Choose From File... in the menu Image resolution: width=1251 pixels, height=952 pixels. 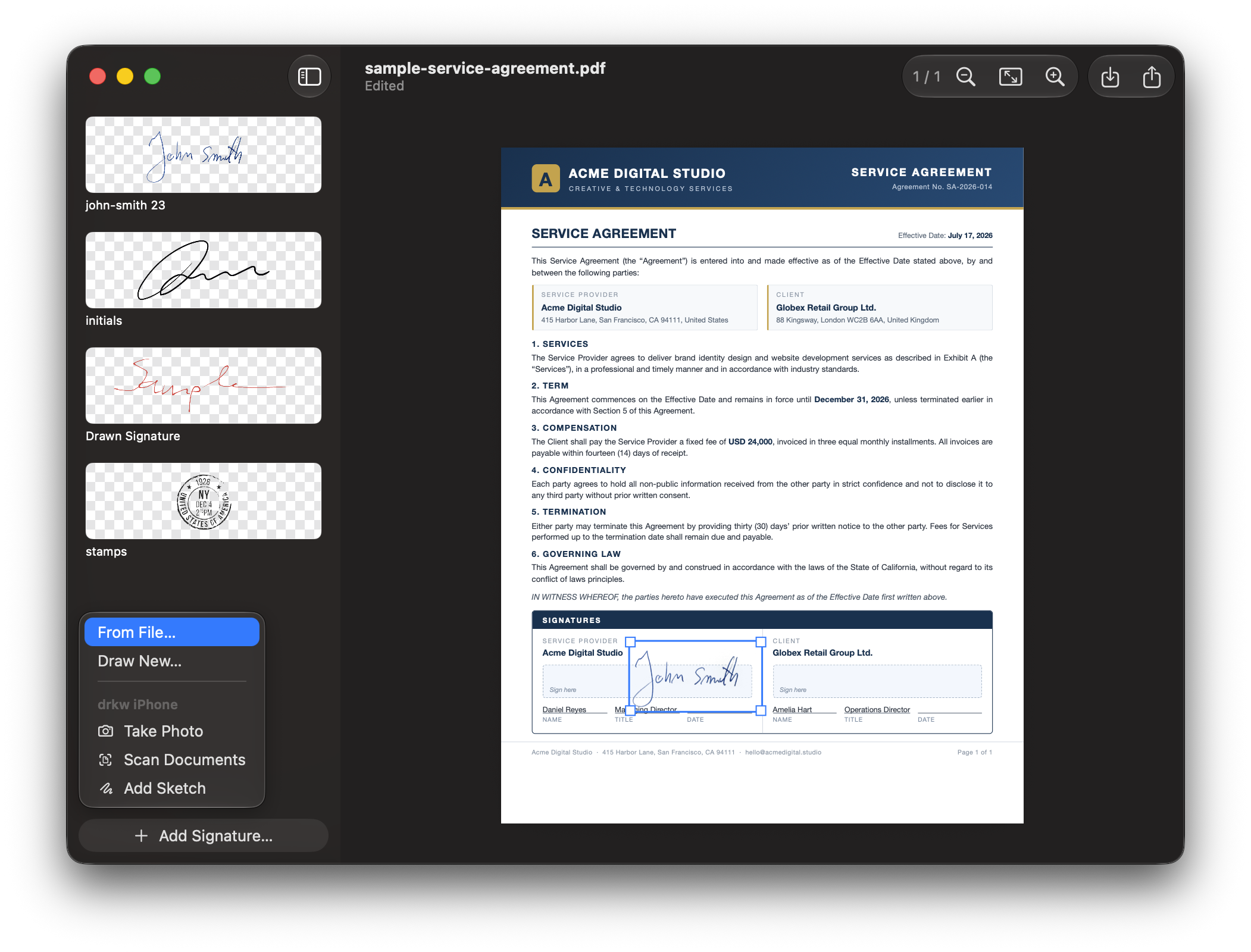click(172, 632)
